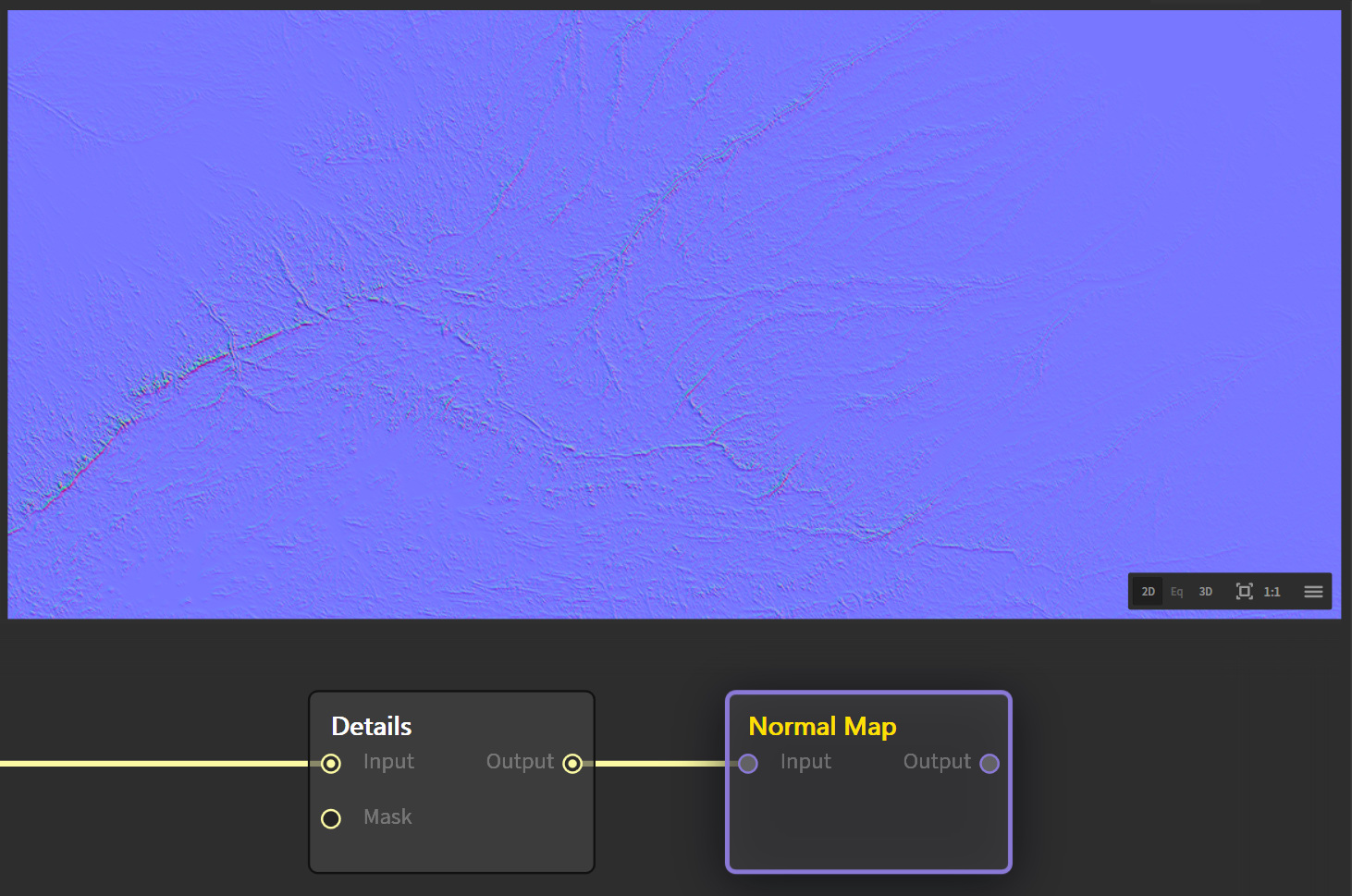1352x896 pixels.
Task: Select the Normal Map node title
Action: click(x=822, y=727)
